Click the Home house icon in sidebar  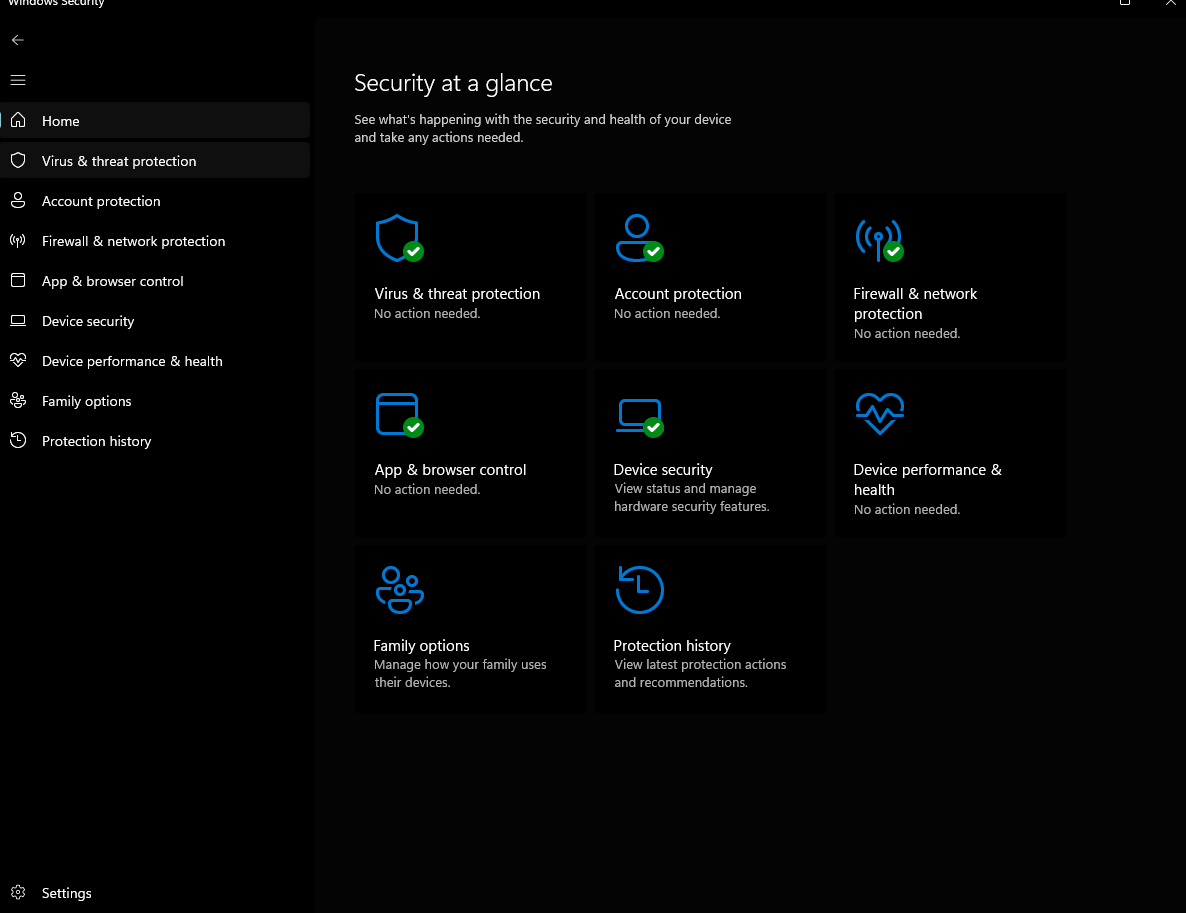18,120
